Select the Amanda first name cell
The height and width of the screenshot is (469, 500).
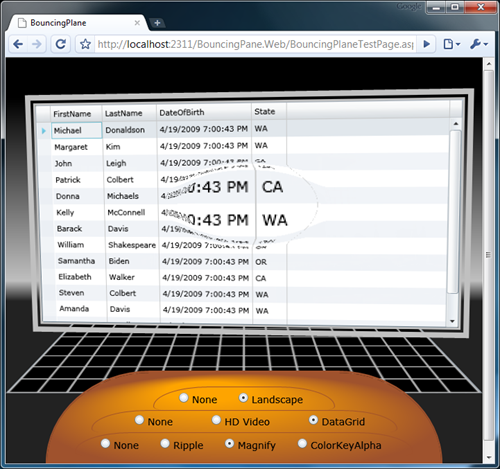pyautogui.click(x=82, y=309)
